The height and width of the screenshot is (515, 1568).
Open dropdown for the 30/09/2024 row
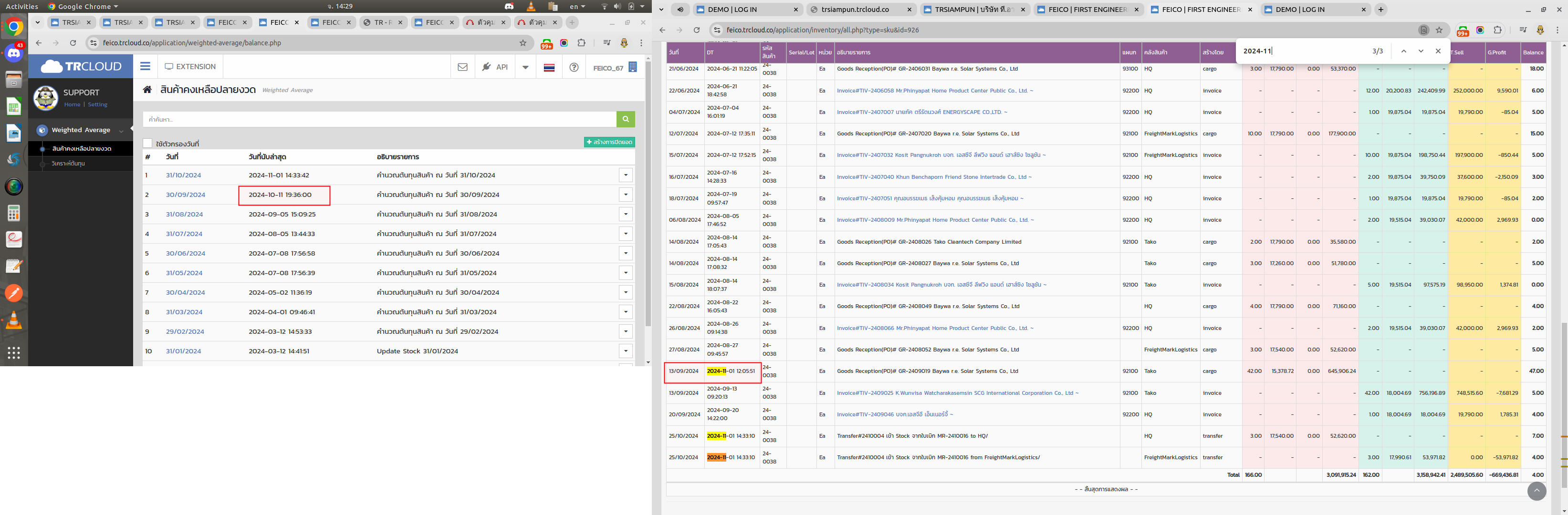(x=625, y=195)
